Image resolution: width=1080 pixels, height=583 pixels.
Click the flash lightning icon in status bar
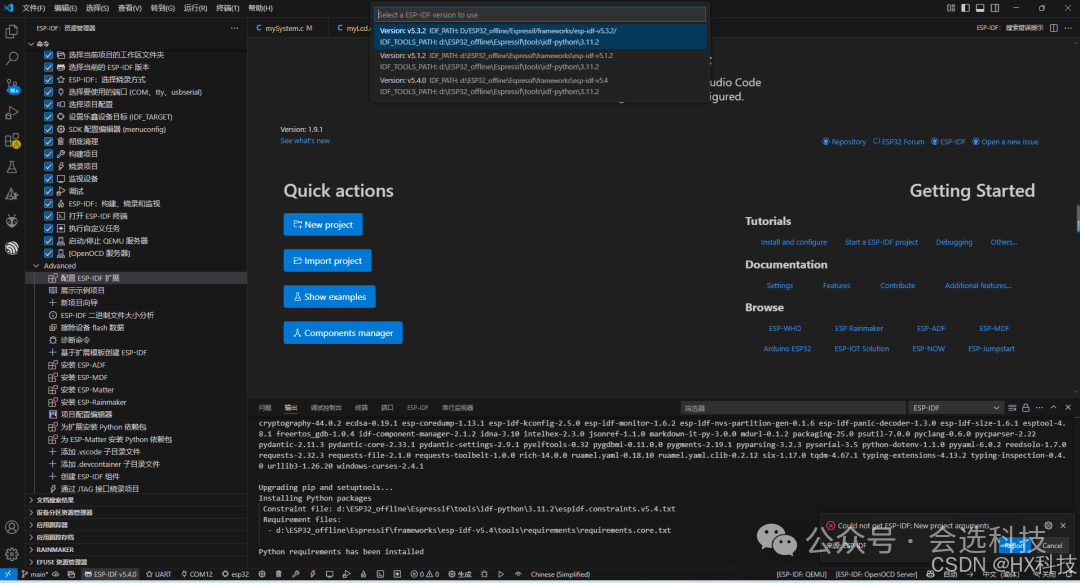pos(313,574)
